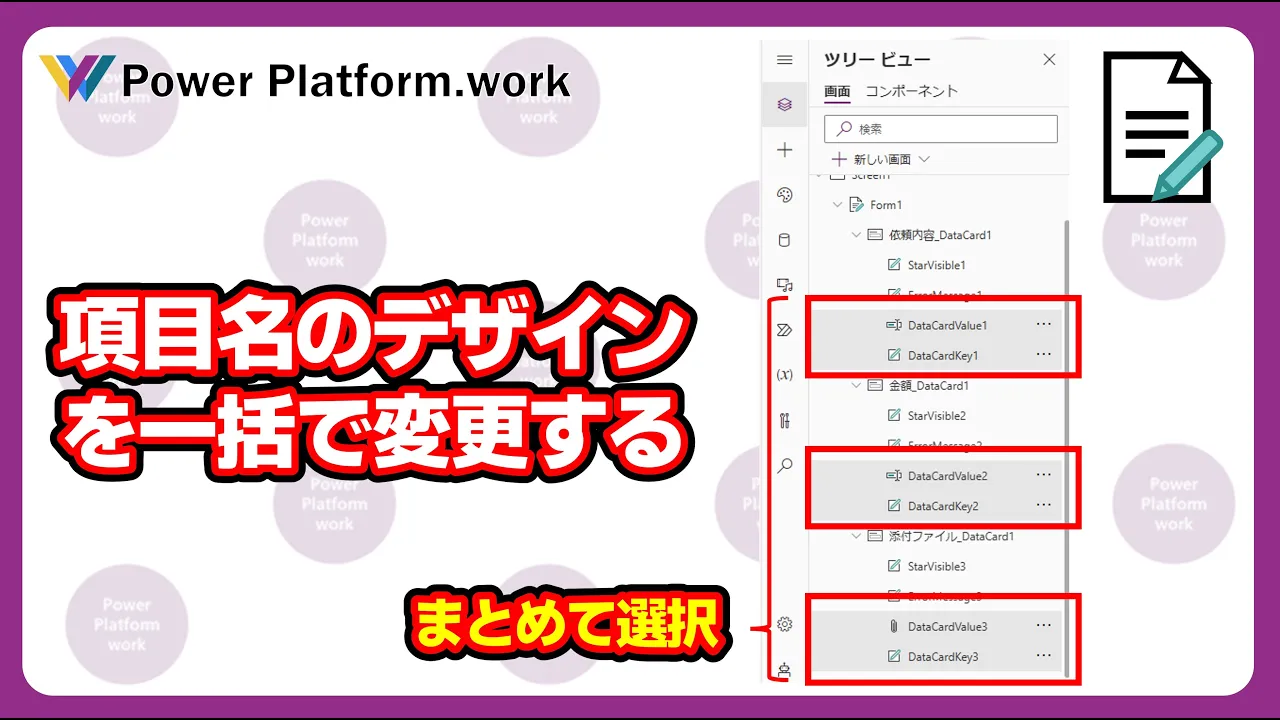Open the Virtual agent icon at rail bottom

click(785, 670)
